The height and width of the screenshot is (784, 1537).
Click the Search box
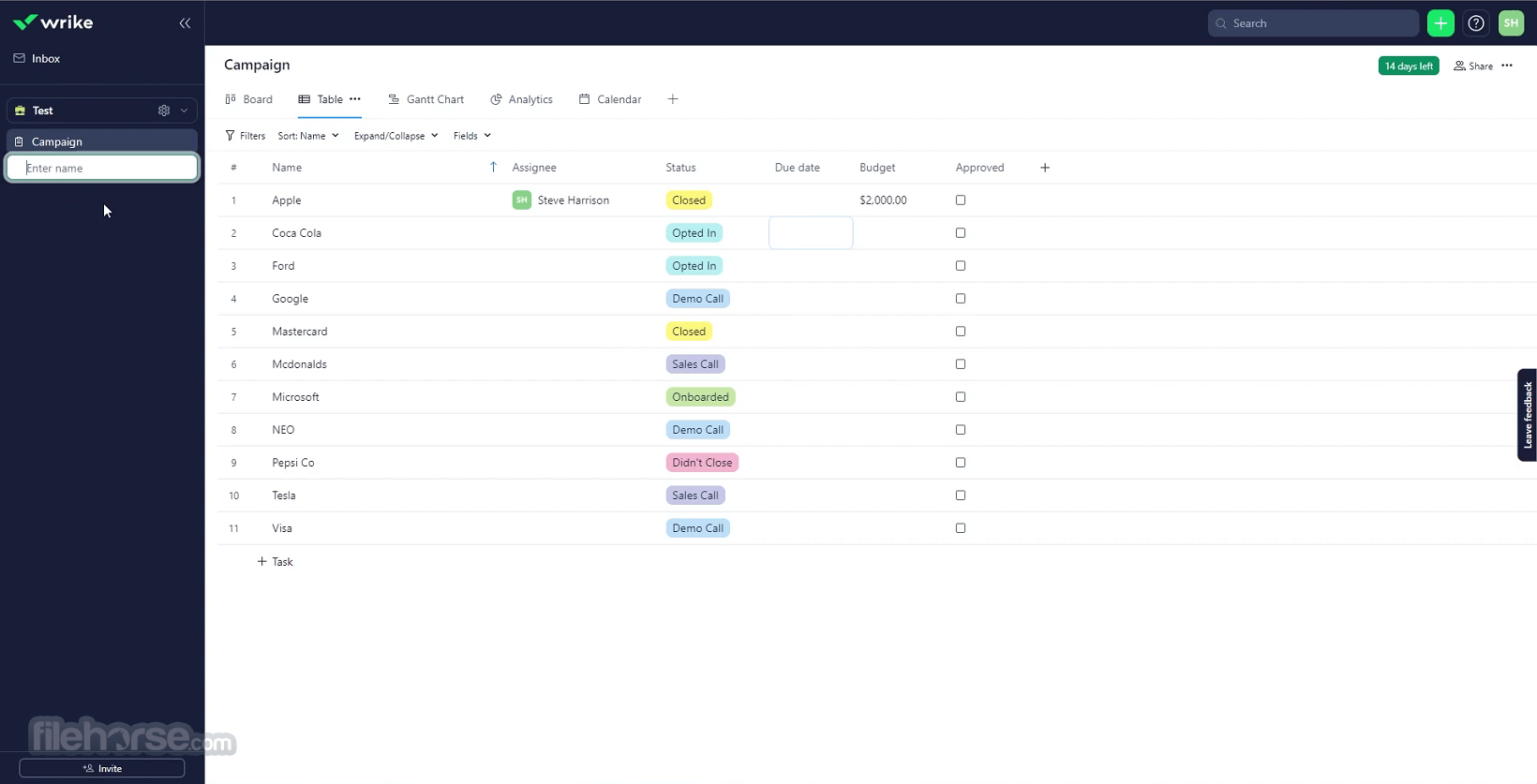click(x=1313, y=23)
